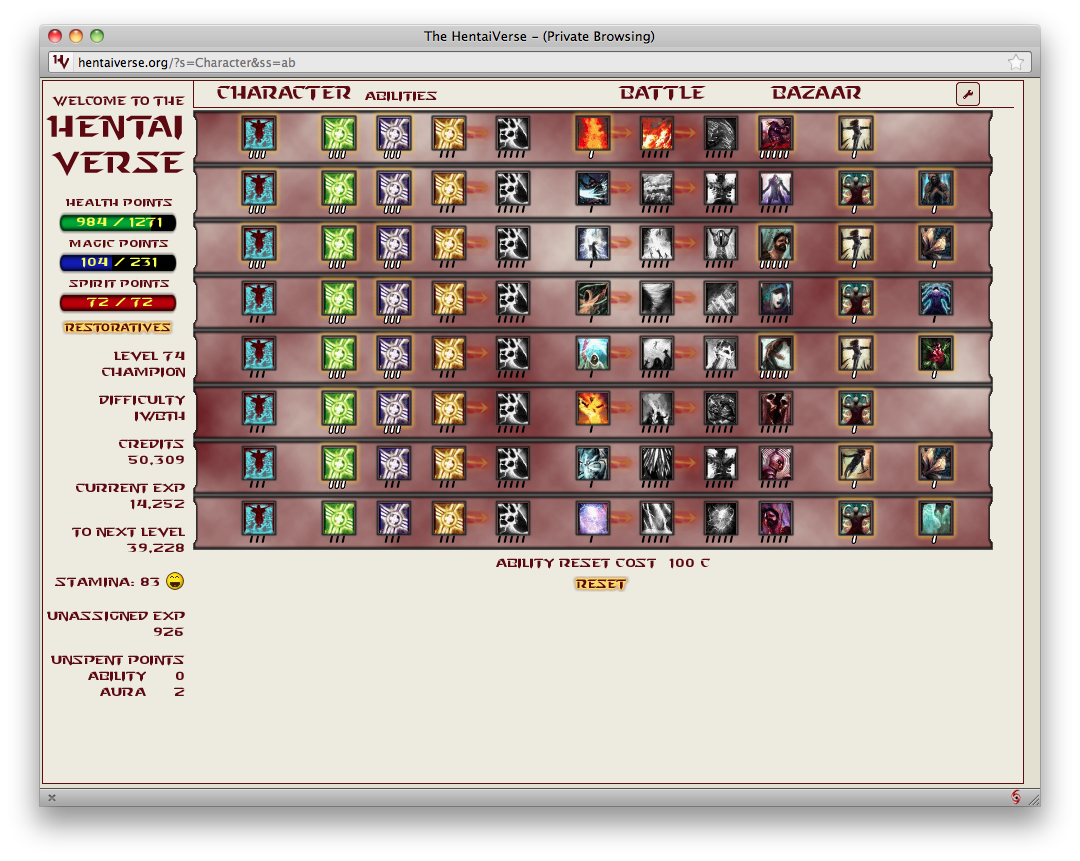Click the orange flames ability icon

coord(656,133)
